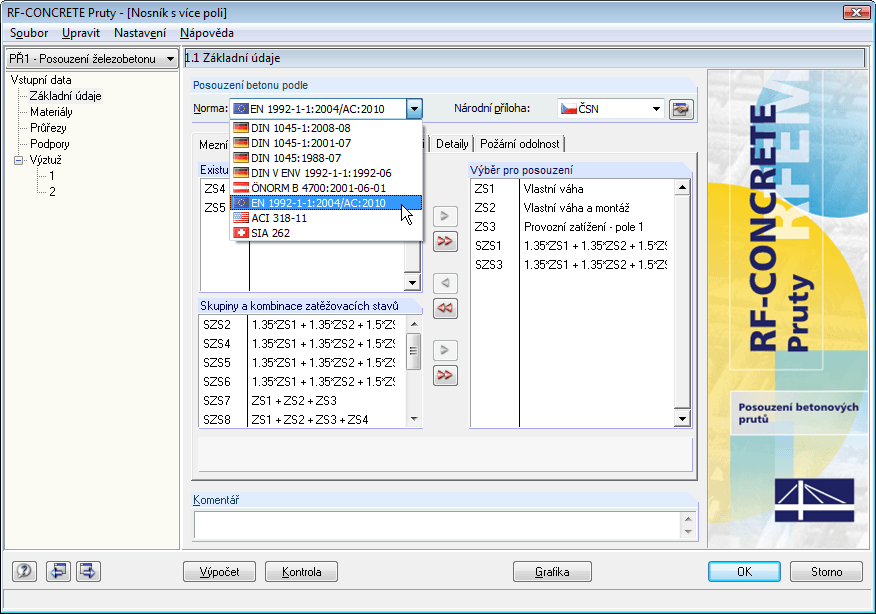This screenshot has height=614, width=876.
Task: Choose DIN 1045-1:2008-08 from list
Action: tap(326, 128)
